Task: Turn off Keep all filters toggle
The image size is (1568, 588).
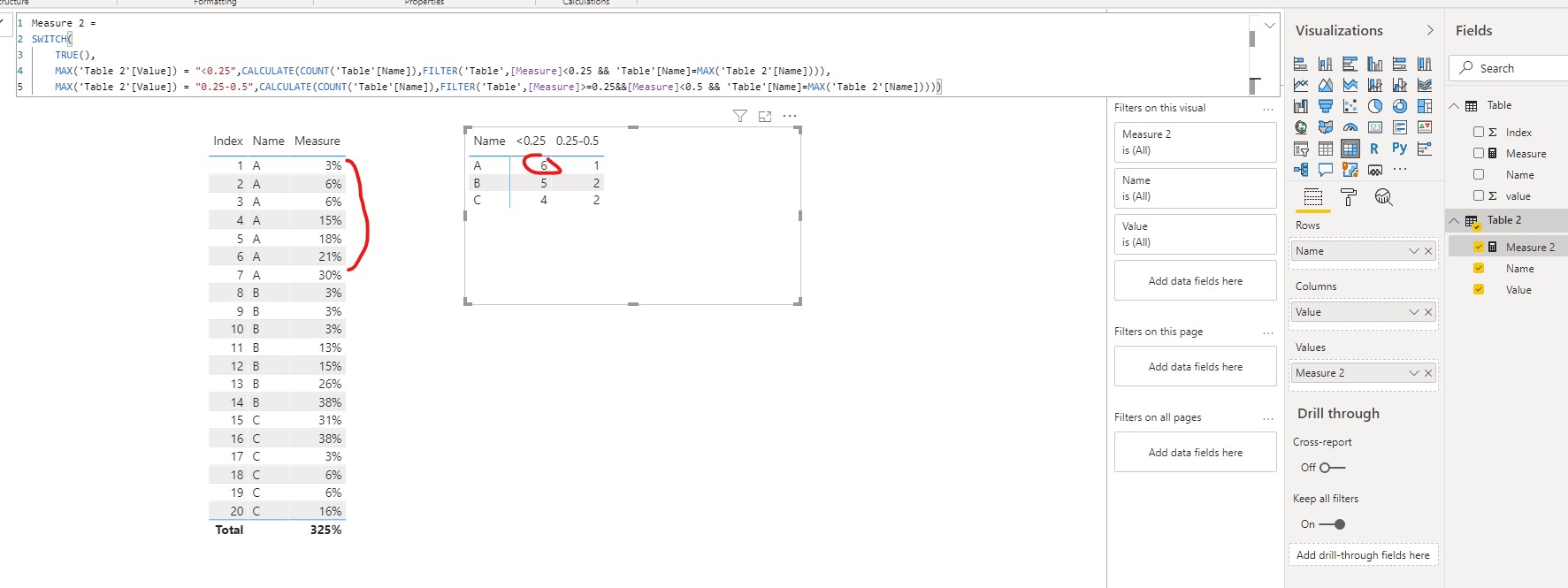Action: point(1332,524)
